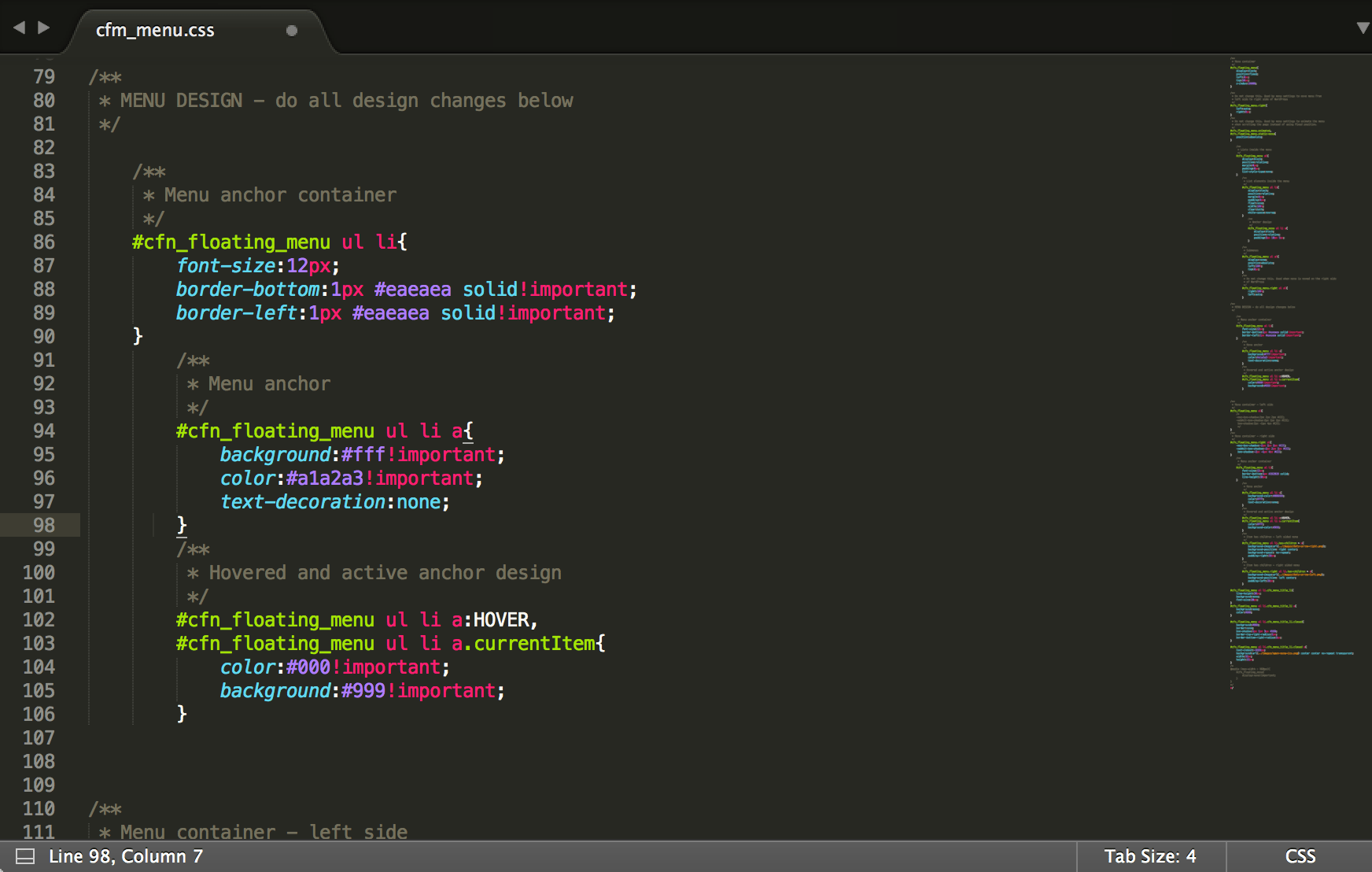Click line number 110 in the gutter
This screenshot has height=872, width=1372.
39,808
